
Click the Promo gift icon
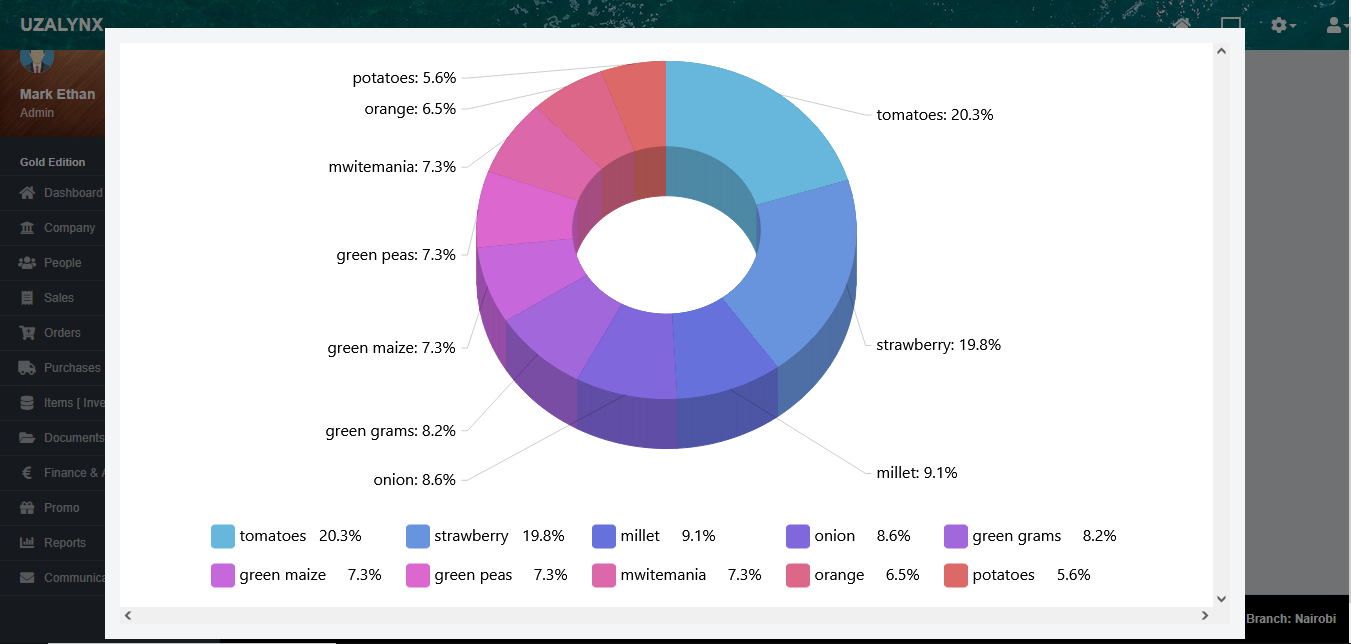click(x=27, y=508)
